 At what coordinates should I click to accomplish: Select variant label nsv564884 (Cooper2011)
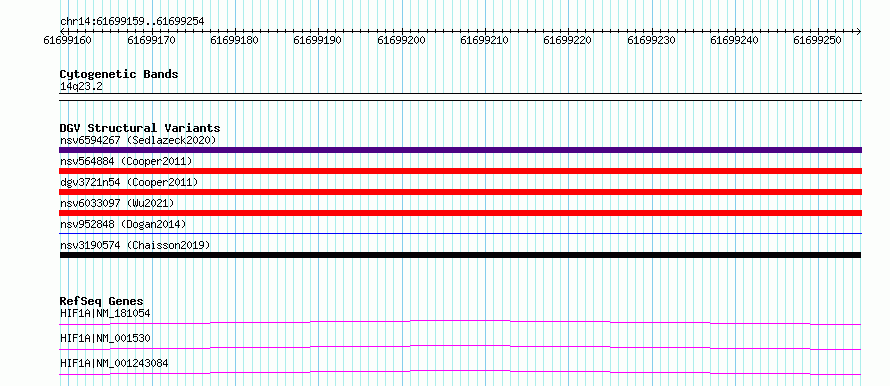[x=126, y=162]
